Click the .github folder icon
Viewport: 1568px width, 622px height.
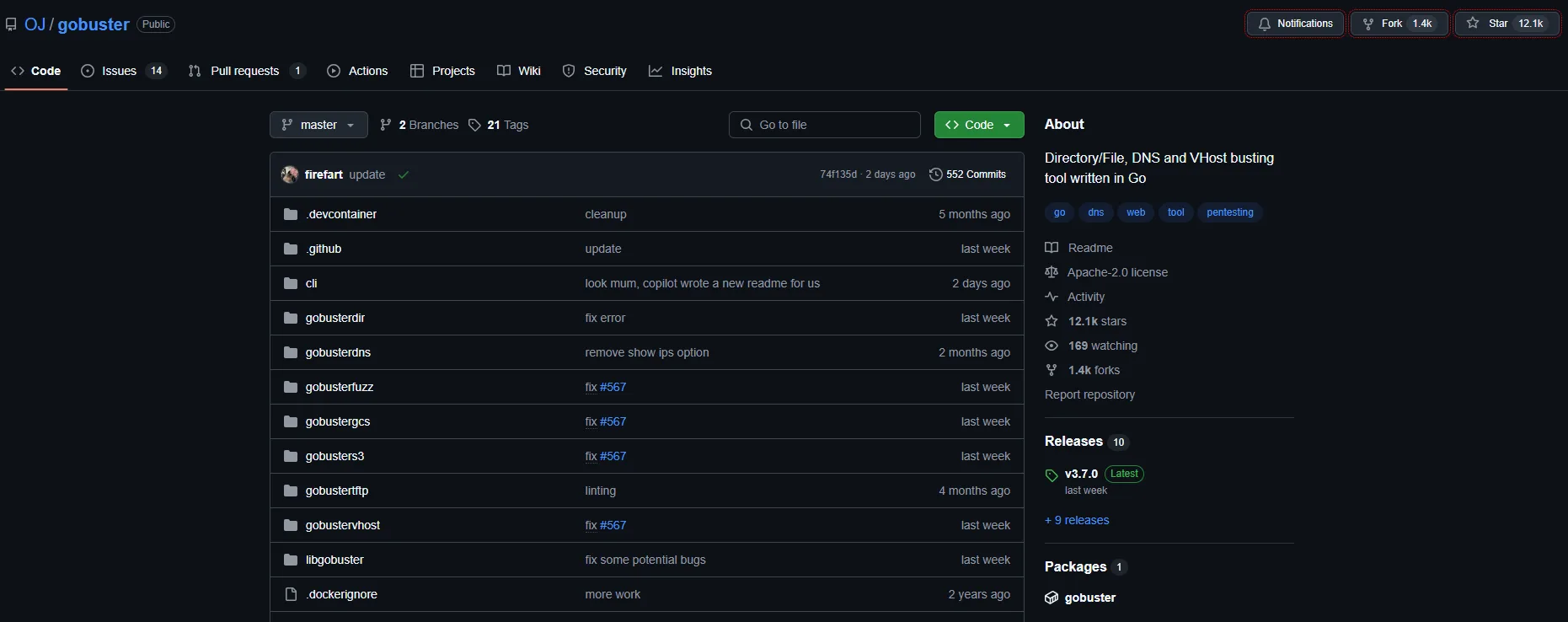point(291,249)
